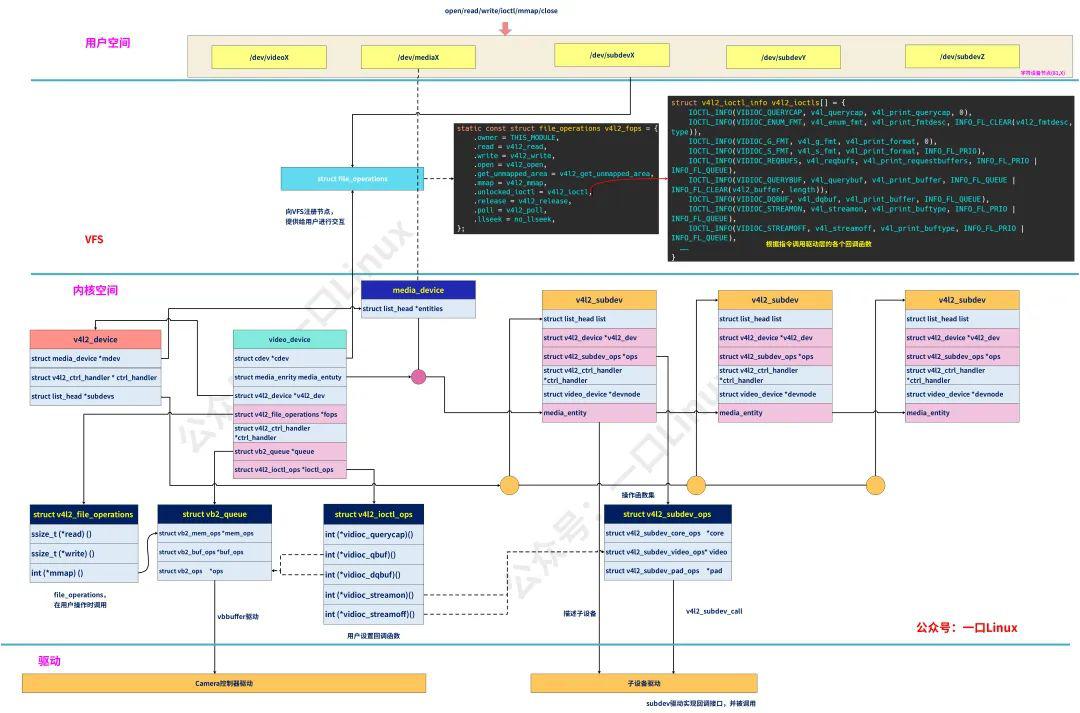Click the 子设备驱动 orange bar
1080x713 pixels.
point(643,683)
